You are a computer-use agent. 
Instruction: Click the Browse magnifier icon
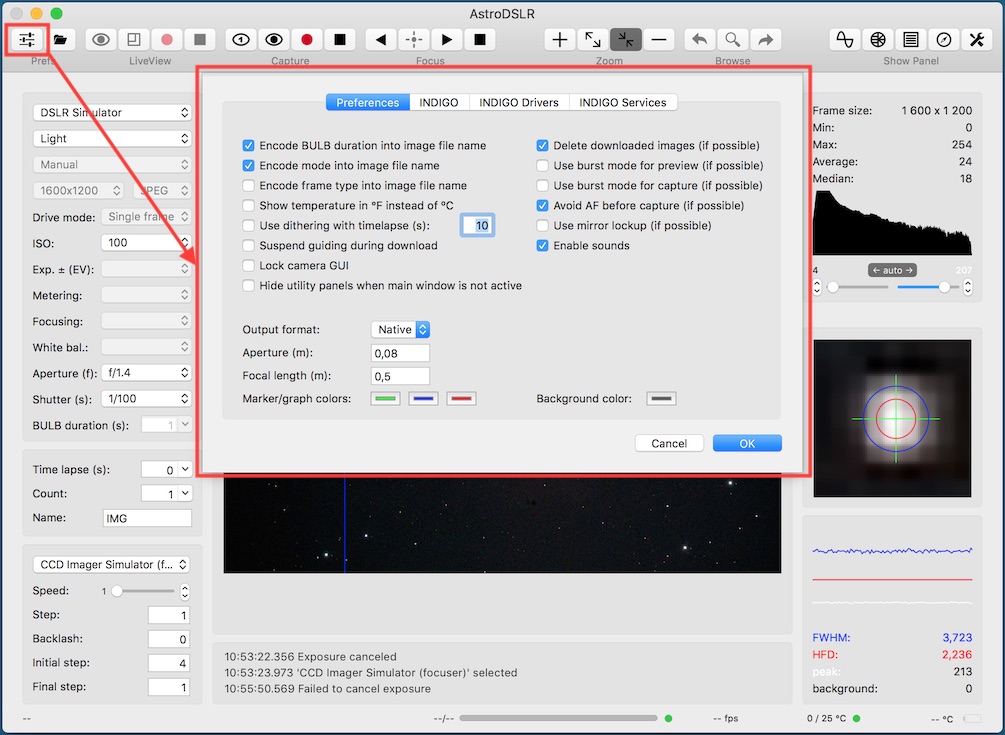point(733,40)
